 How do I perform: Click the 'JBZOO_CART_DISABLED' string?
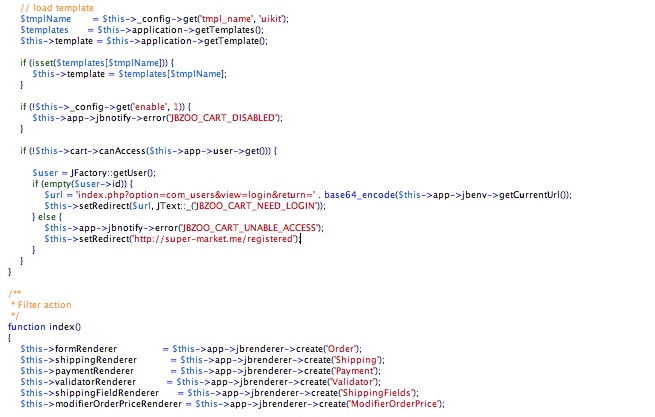point(222,118)
